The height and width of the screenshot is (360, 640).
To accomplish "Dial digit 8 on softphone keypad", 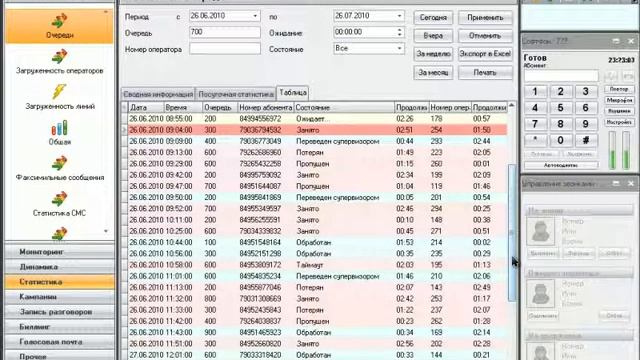I will pyautogui.click(x=560, y=124).
